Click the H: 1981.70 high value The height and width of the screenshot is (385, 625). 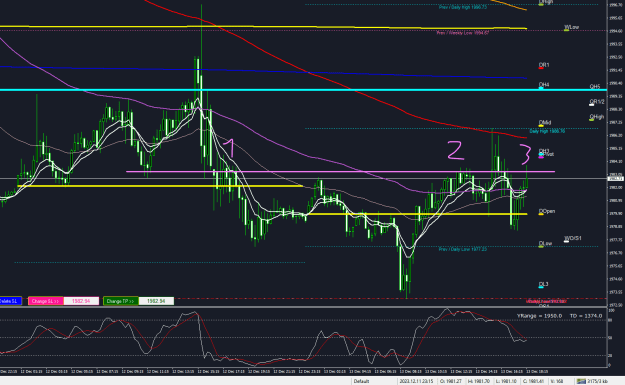[479, 381]
